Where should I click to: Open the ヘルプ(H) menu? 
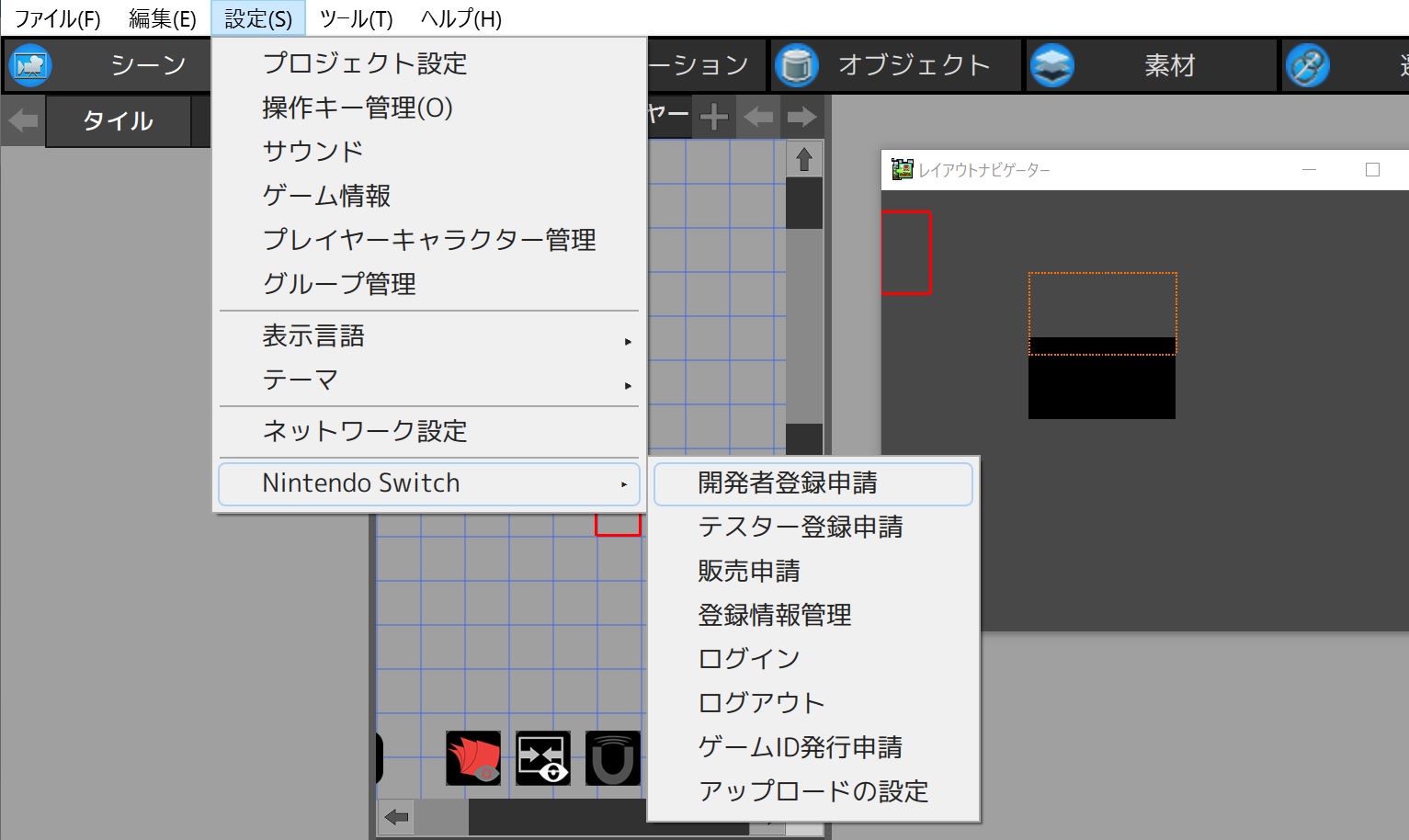pyautogui.click(x=460, y=18)
